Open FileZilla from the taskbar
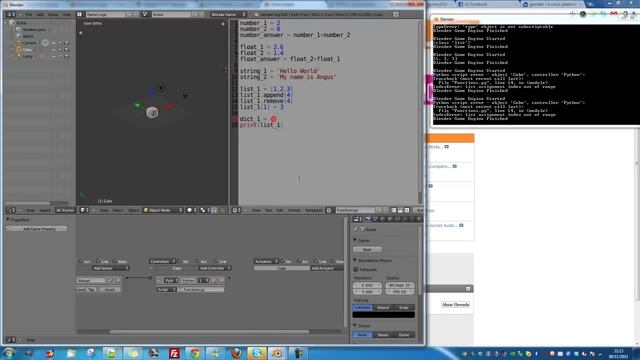 coord(174,353)
